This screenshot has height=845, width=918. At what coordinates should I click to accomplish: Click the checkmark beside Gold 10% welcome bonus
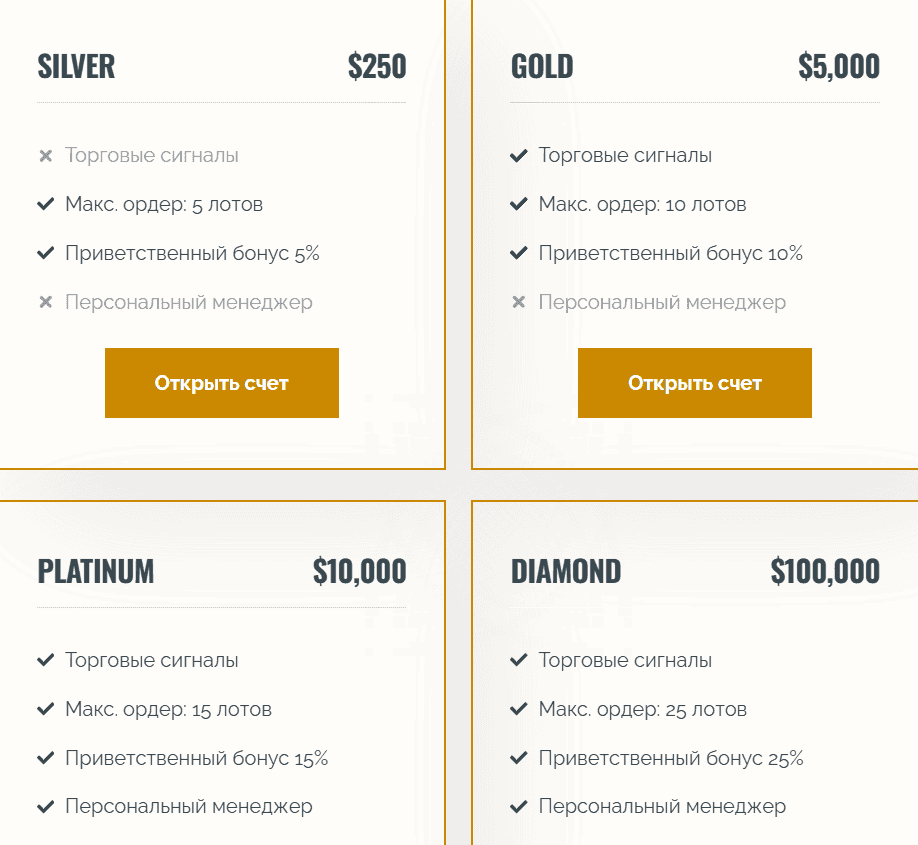coord(518,254)
